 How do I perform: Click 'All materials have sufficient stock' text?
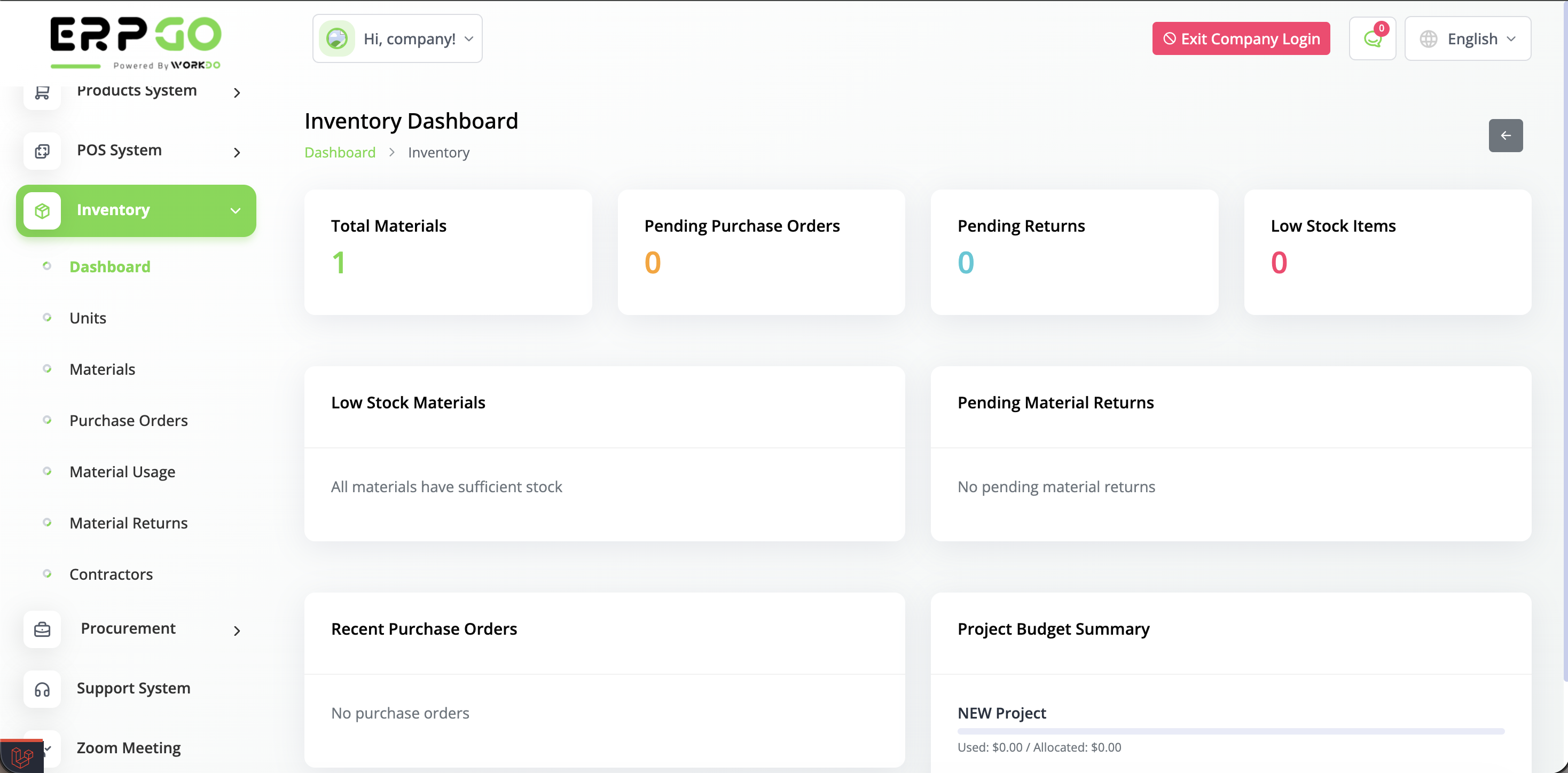(x=446, y=487)
